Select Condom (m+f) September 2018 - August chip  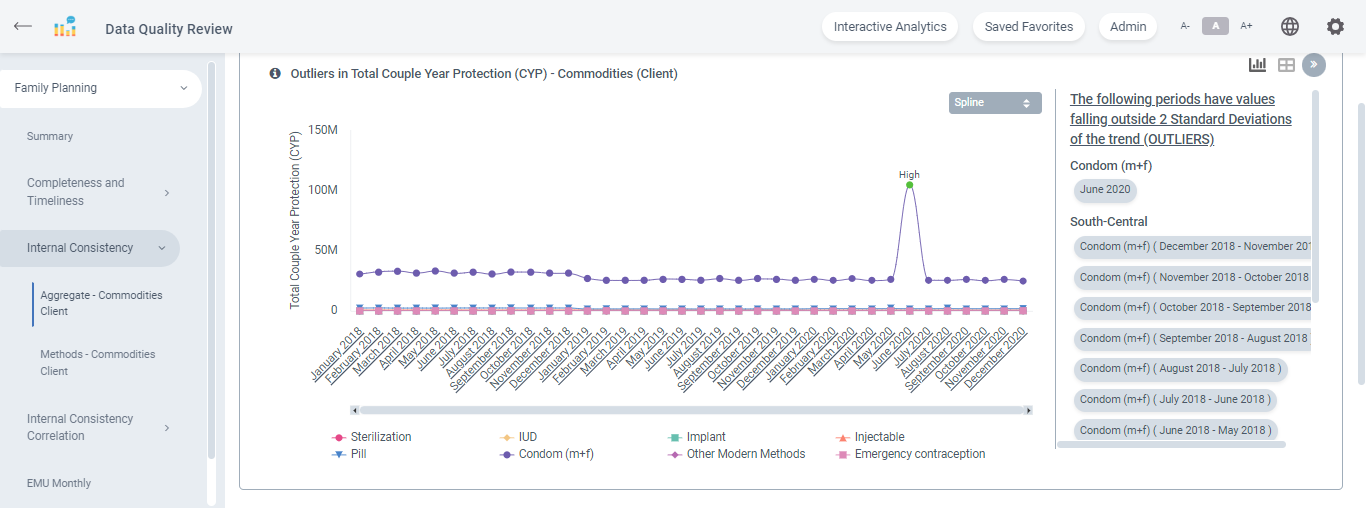(1192, 338)
